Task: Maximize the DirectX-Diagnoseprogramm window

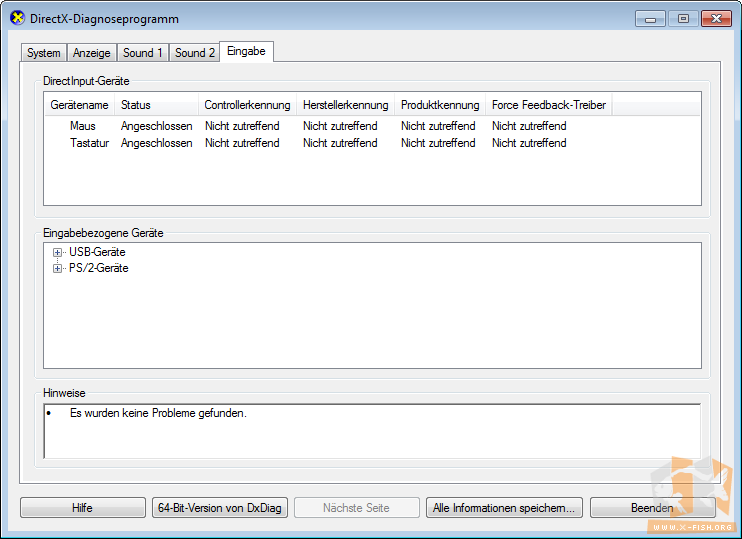Action: (x=683, y=19)
